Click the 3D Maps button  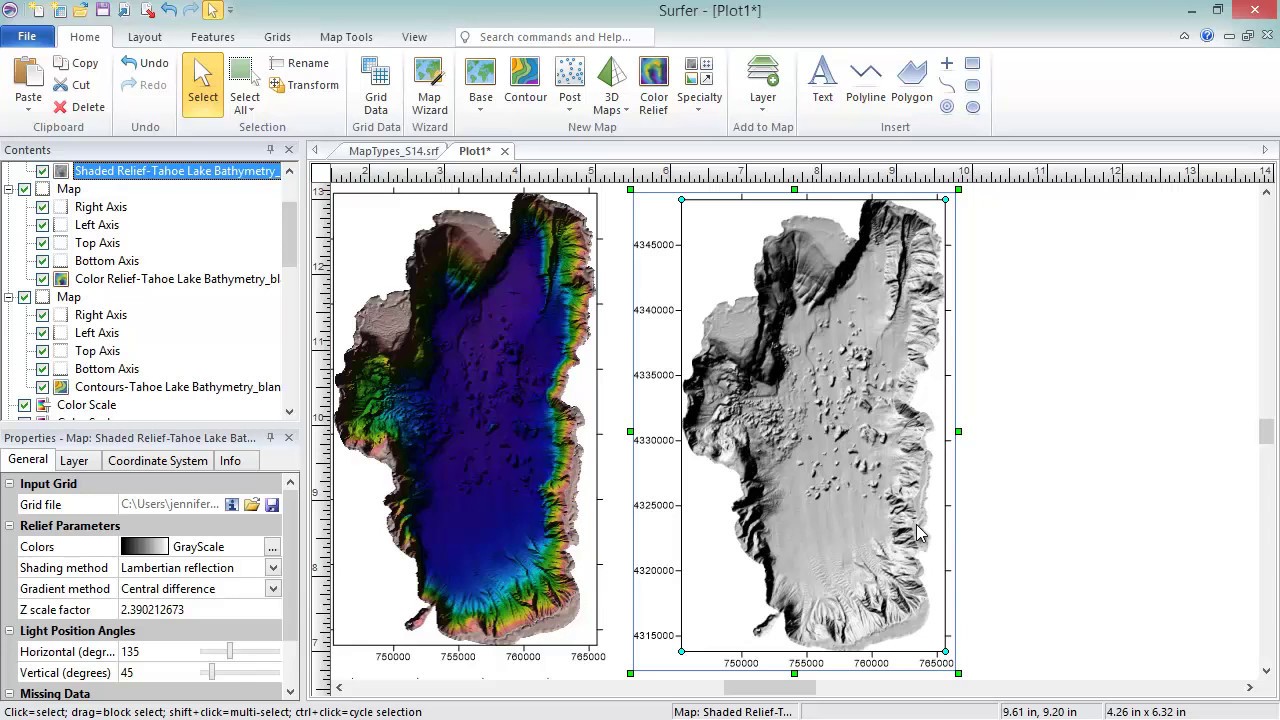(611, 86)
